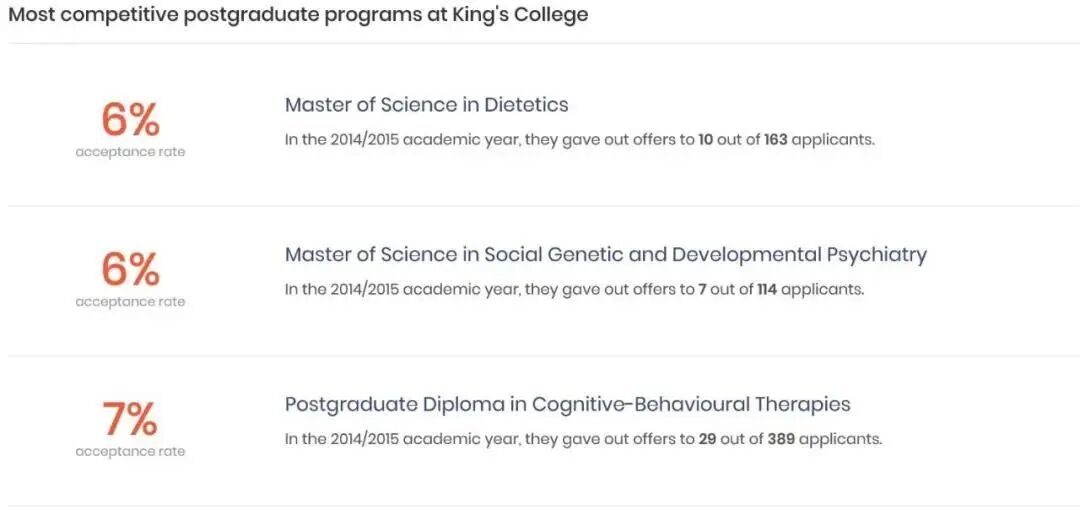
Task: Open Social Genetic and Developmental Psychiatry program
Action: 605,255
